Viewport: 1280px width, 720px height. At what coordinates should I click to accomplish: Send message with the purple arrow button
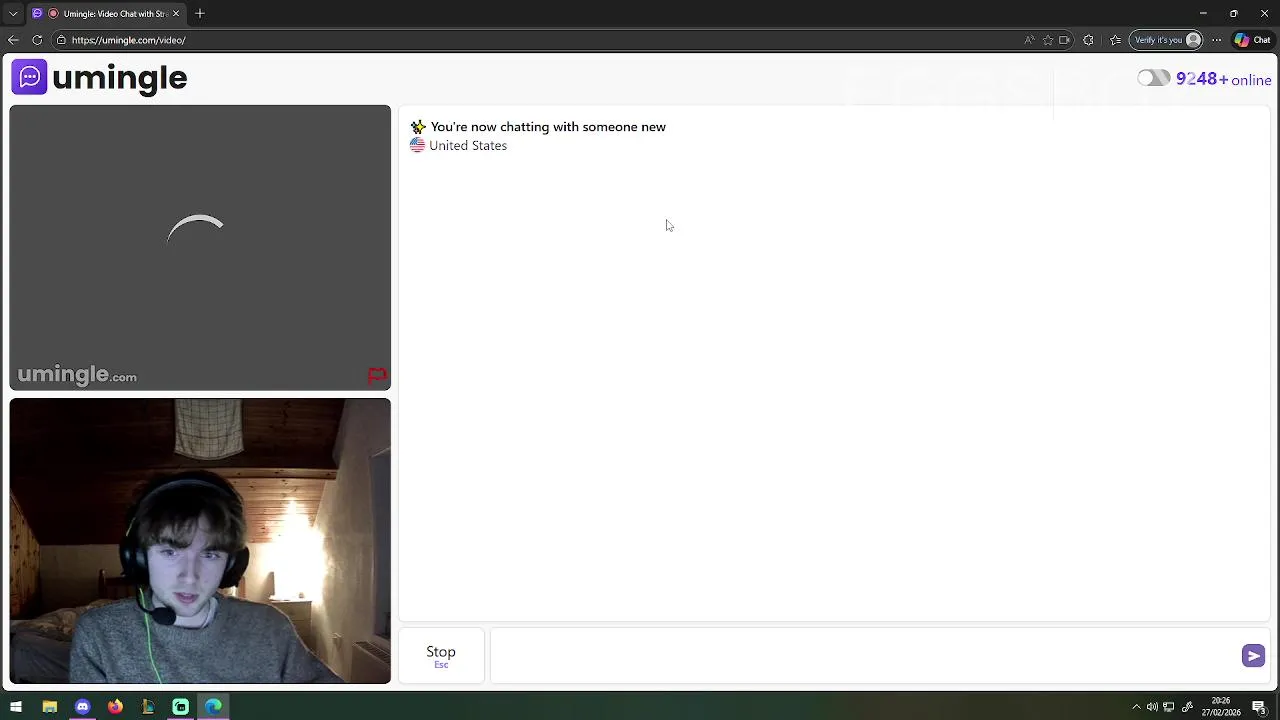[1253, 656]
